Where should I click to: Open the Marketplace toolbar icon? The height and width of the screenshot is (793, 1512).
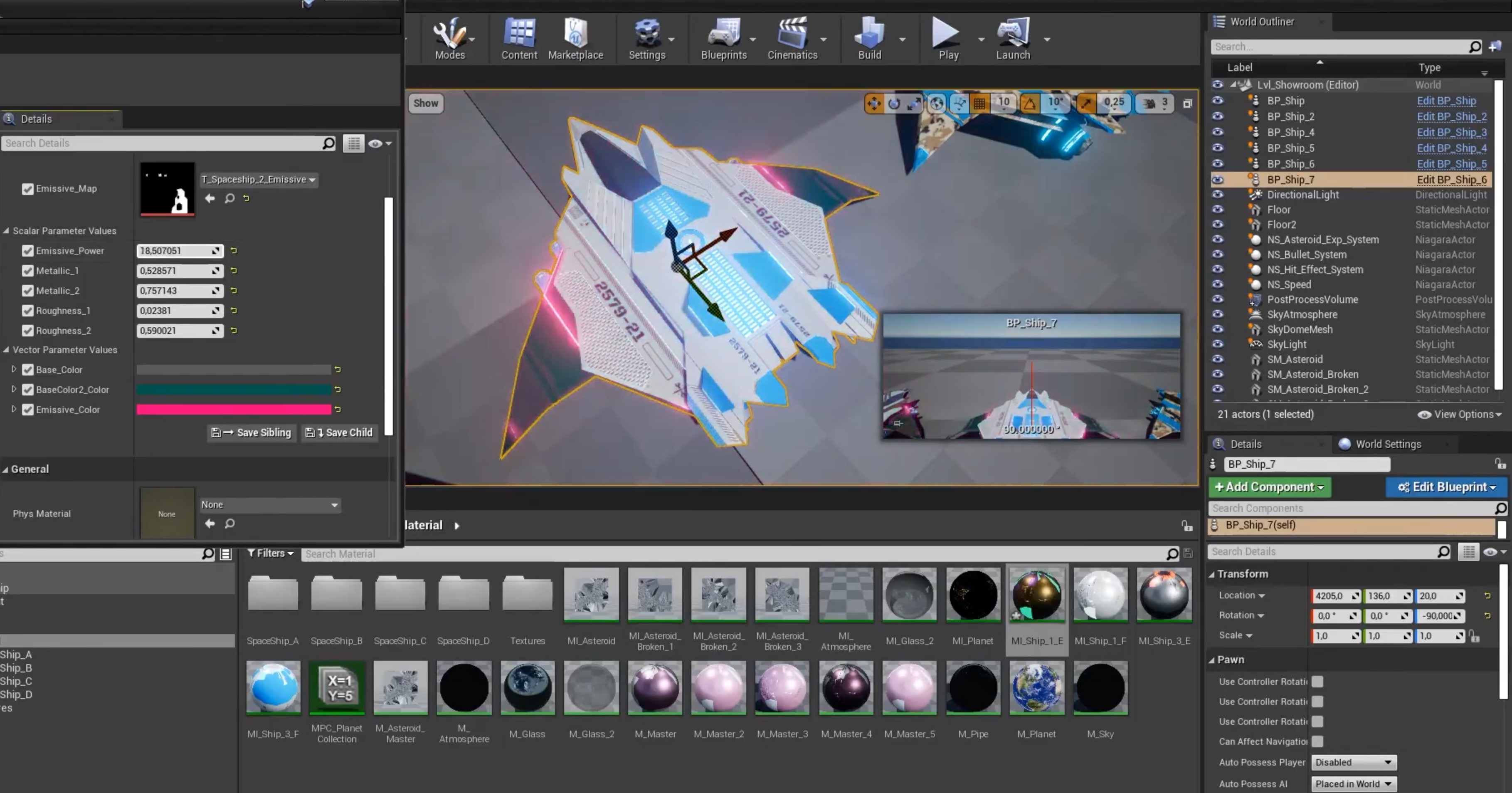coord(575,39)
